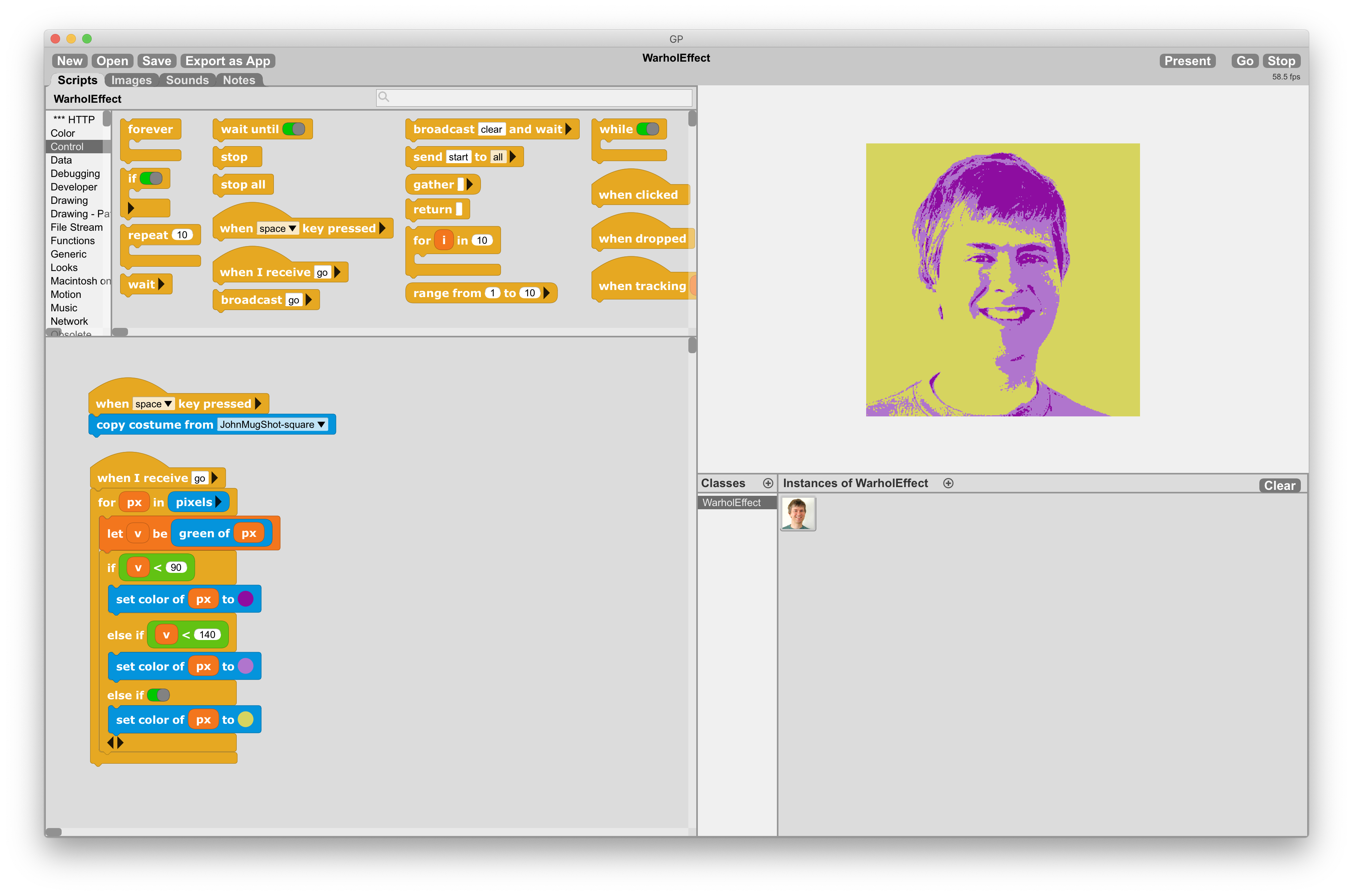Add a new class with plus icon
The image size is (1353, 896).
click(x=768, y=484)
